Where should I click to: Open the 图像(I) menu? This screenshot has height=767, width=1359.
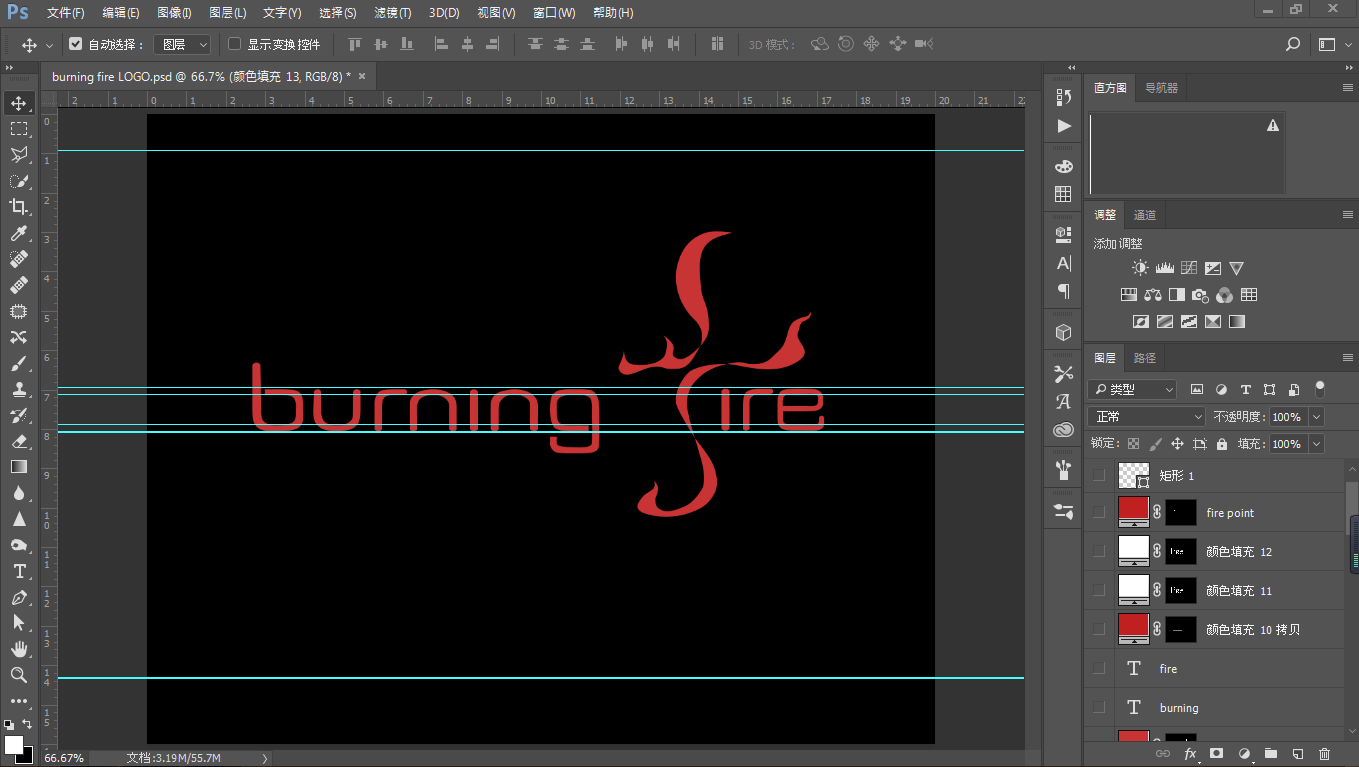[x=174, y=13]
